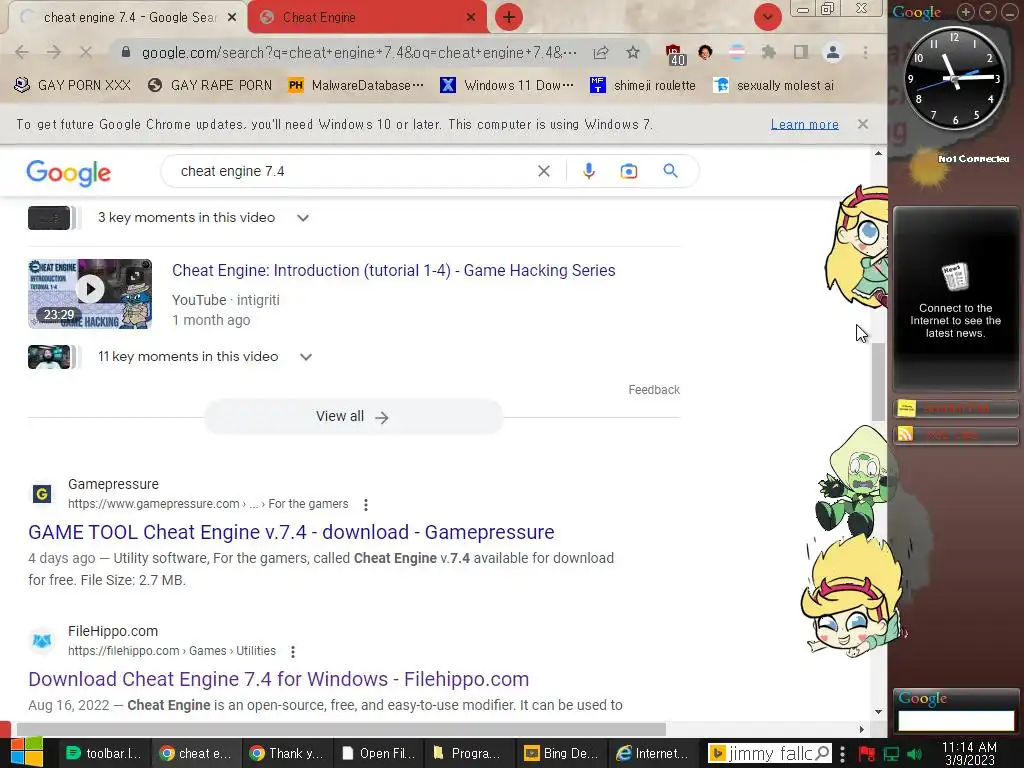The height and width of the screenshot is (768, 1024).
Task: Open the extension showing the 40 badge
Action: pyautogui.click(x=675, y=54)
